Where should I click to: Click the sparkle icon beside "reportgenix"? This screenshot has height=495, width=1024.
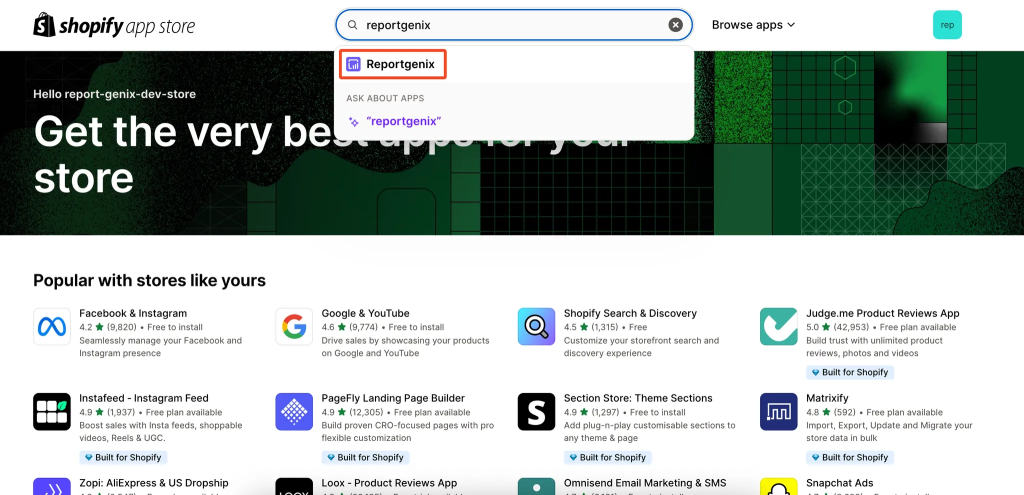[353, 121]
